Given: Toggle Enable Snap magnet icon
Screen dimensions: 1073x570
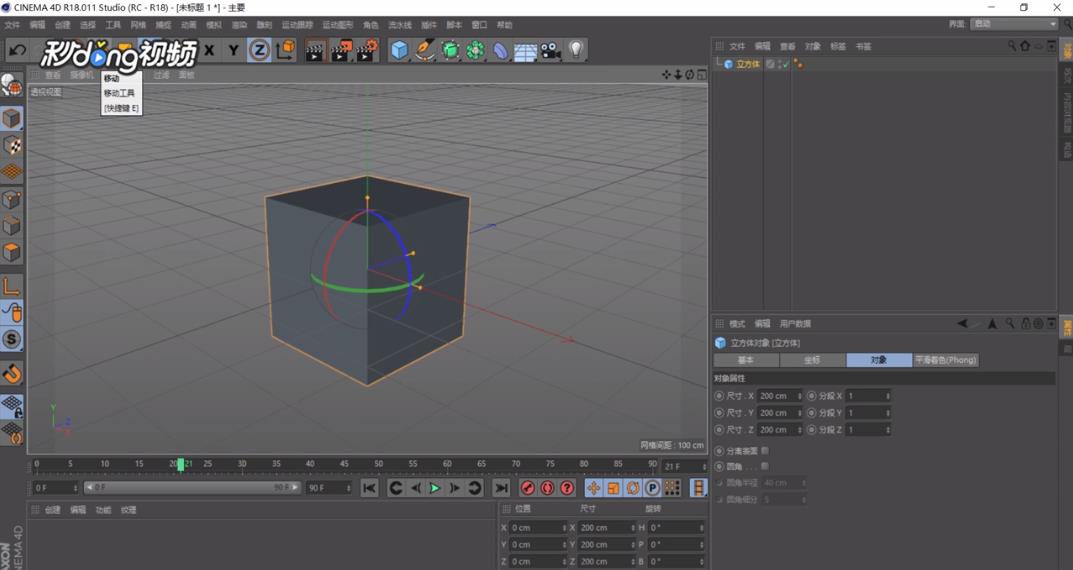Looking at the screenshot, I should point(12,374).
